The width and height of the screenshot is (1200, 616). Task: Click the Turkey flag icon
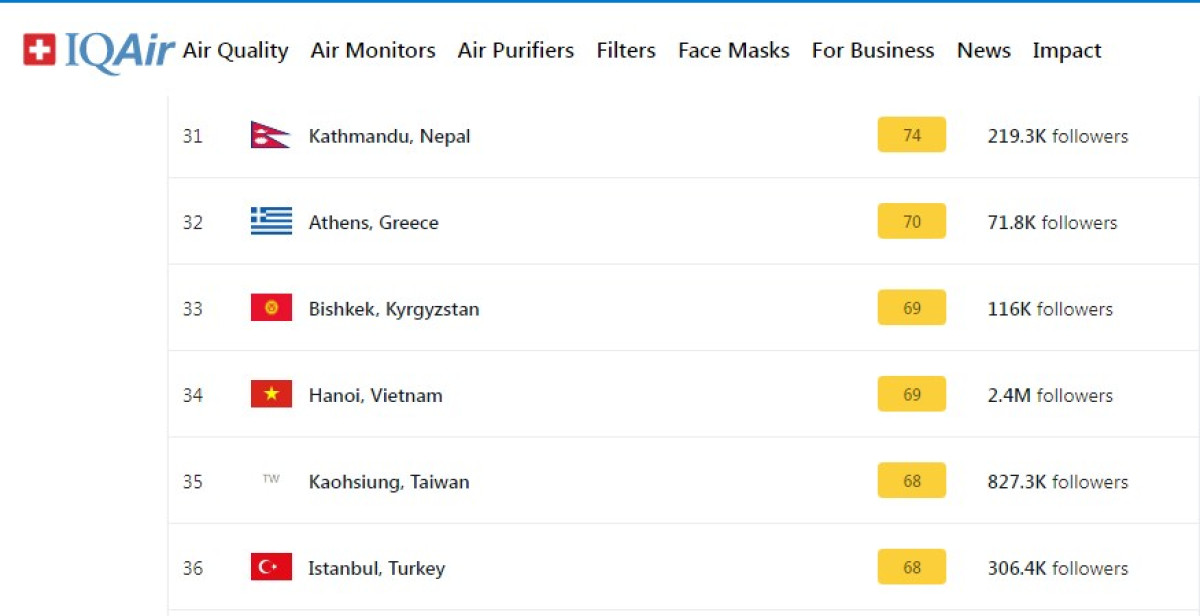271,567
